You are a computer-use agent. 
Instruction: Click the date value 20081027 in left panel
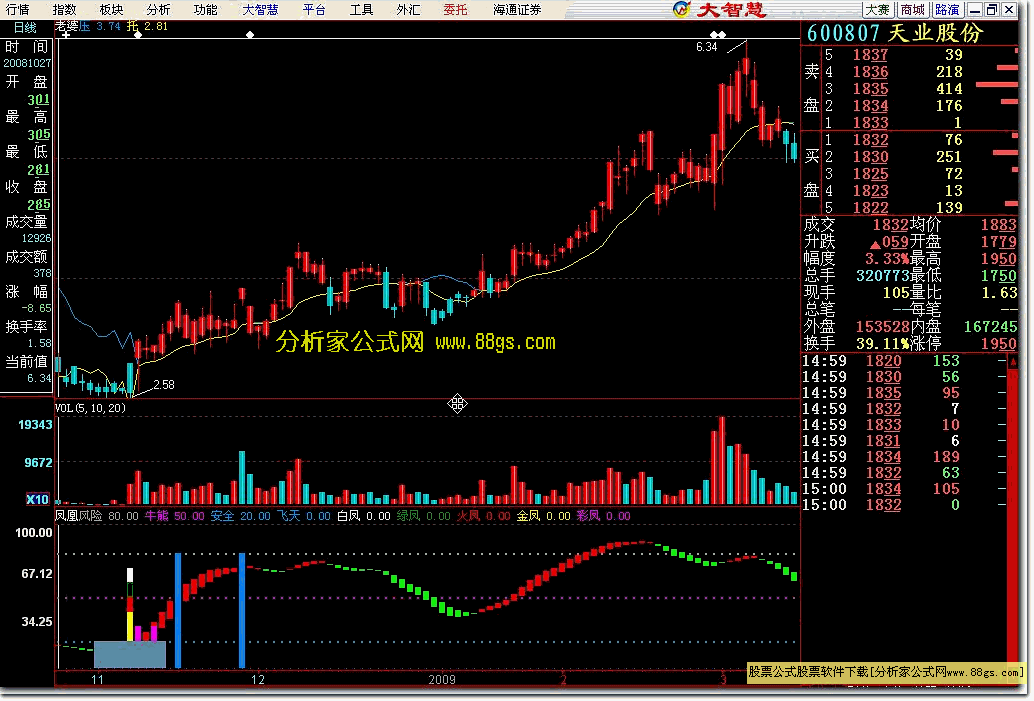click(27, 63)
